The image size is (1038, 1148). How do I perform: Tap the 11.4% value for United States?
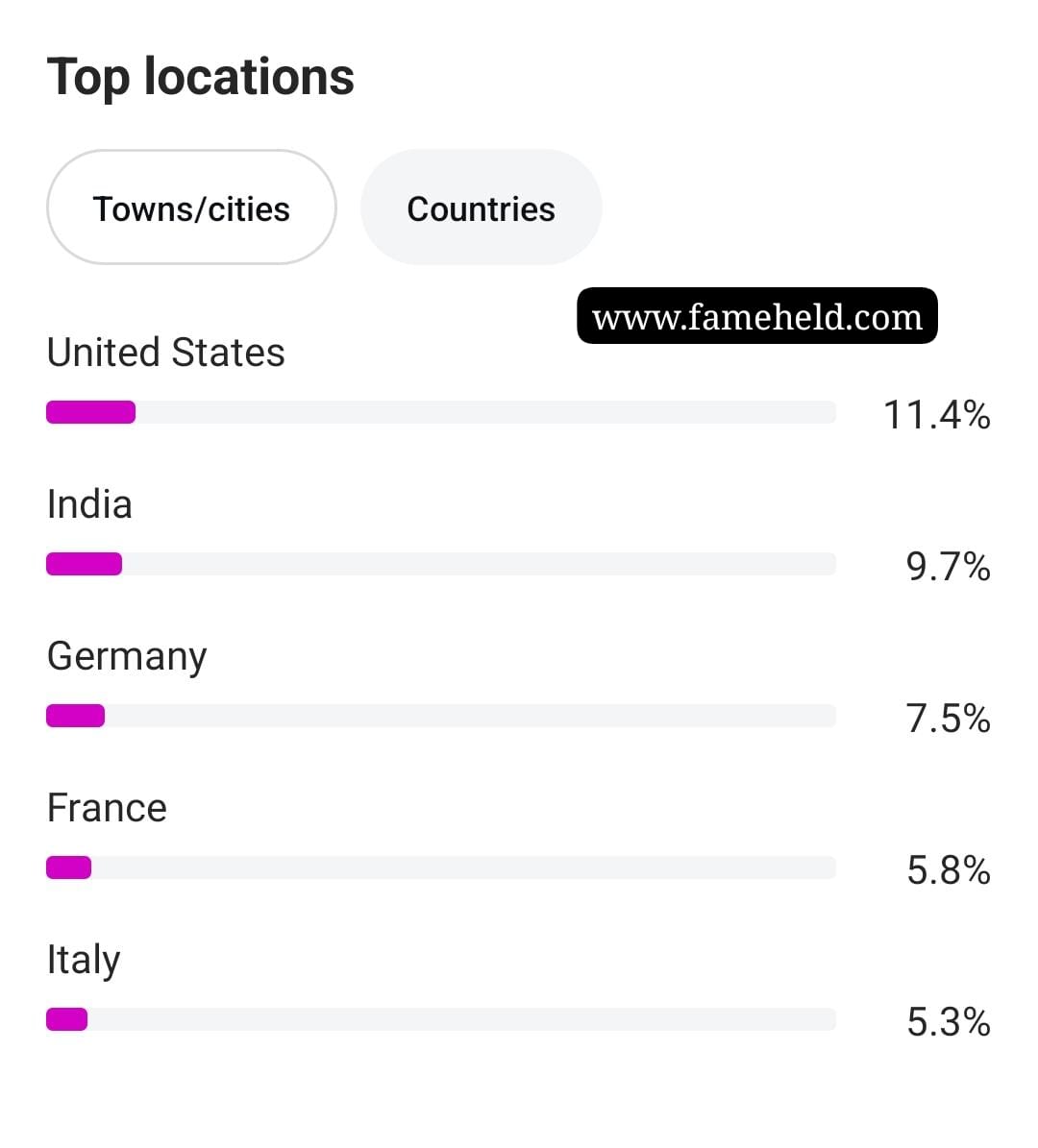[937, 415]
